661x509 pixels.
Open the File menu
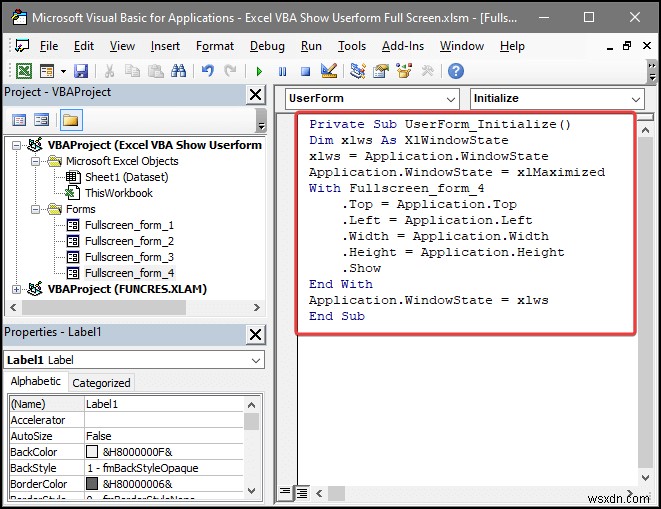[x=49, y=46]
